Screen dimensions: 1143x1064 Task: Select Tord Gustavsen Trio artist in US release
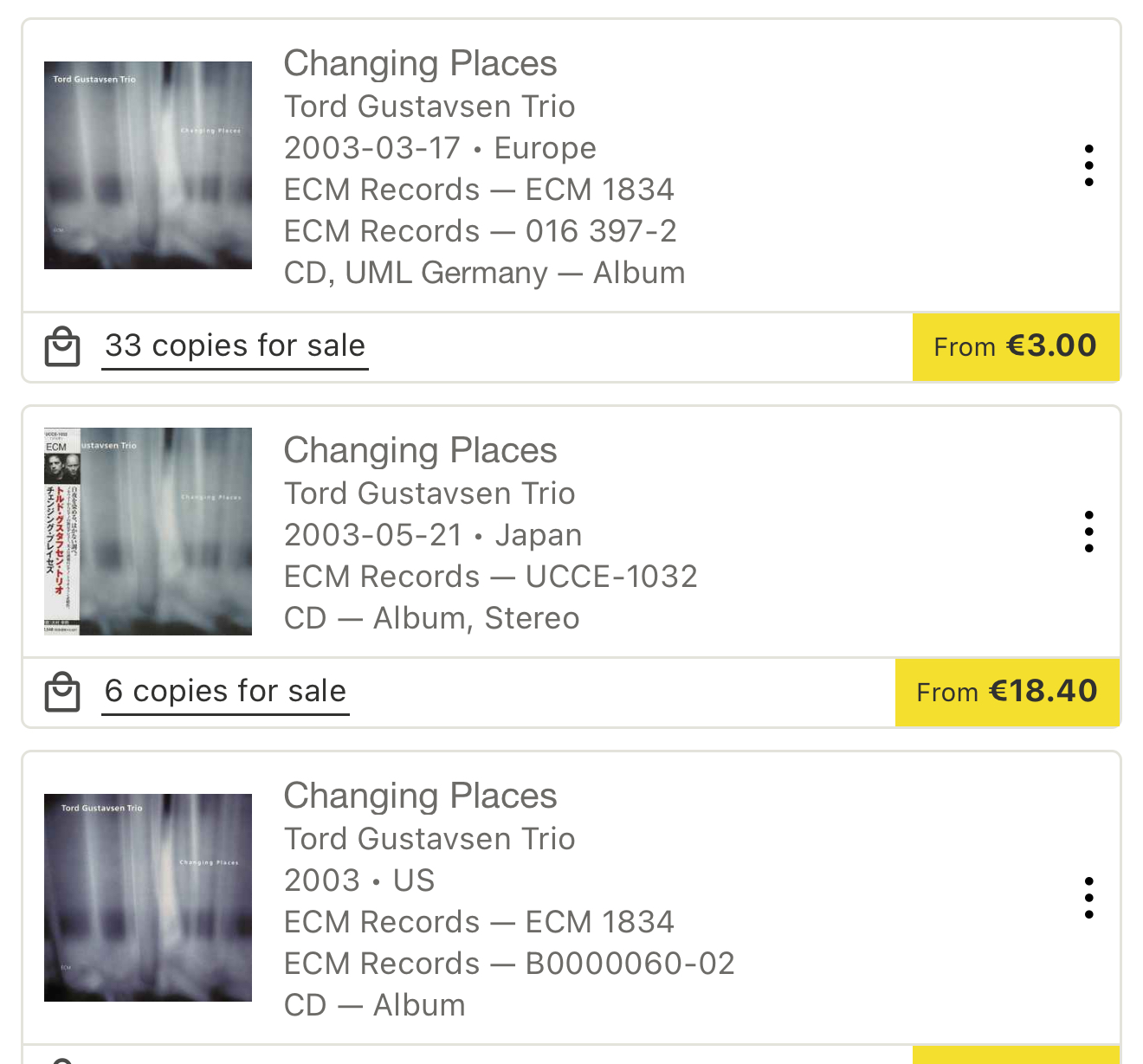(x=429, y=839)
